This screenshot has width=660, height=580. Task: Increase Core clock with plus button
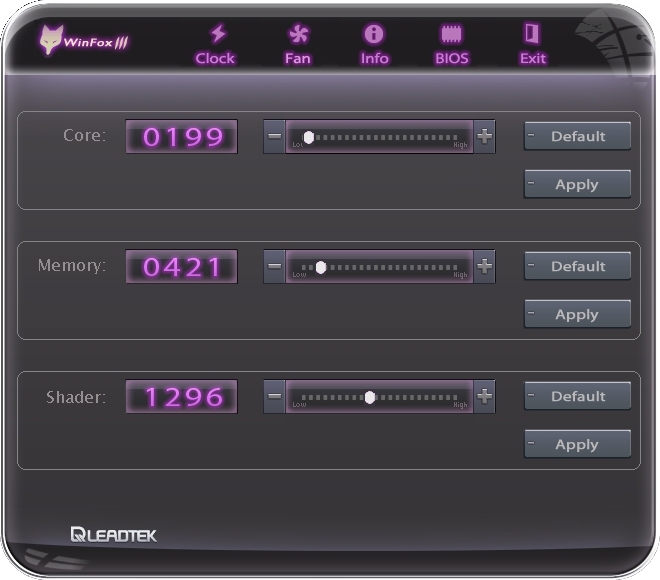point(484,136)
